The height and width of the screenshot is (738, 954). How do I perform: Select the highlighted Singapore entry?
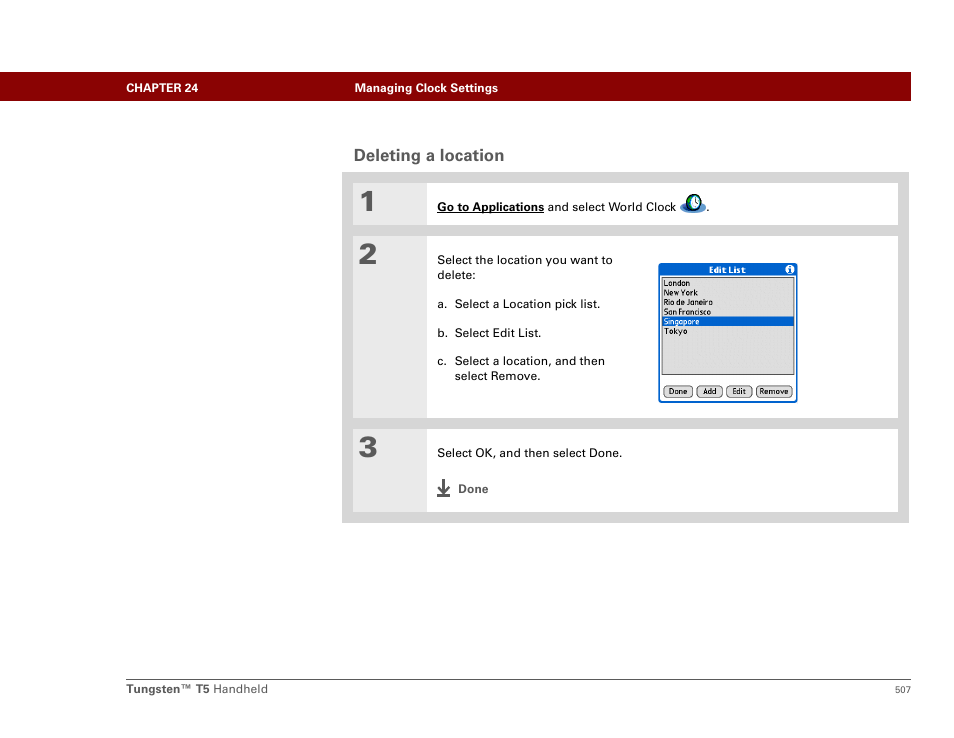[x=728, y=321]
